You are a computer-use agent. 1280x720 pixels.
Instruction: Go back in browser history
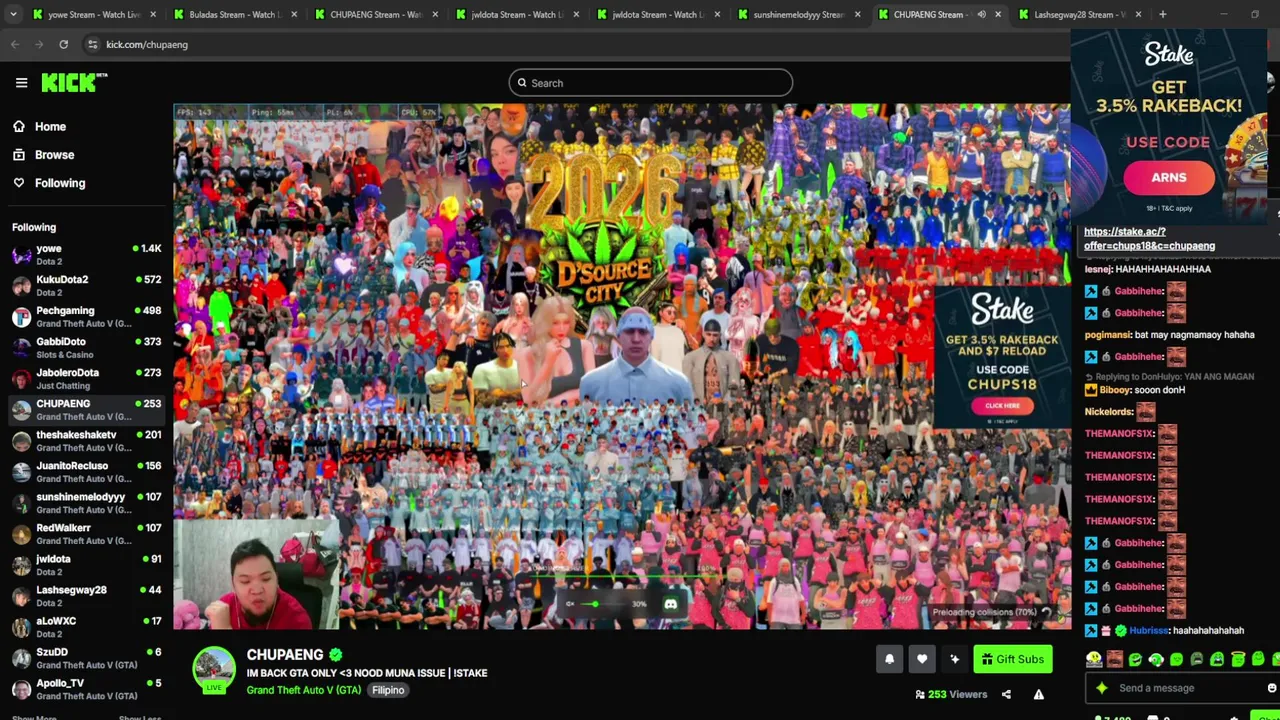click(15, 44)
